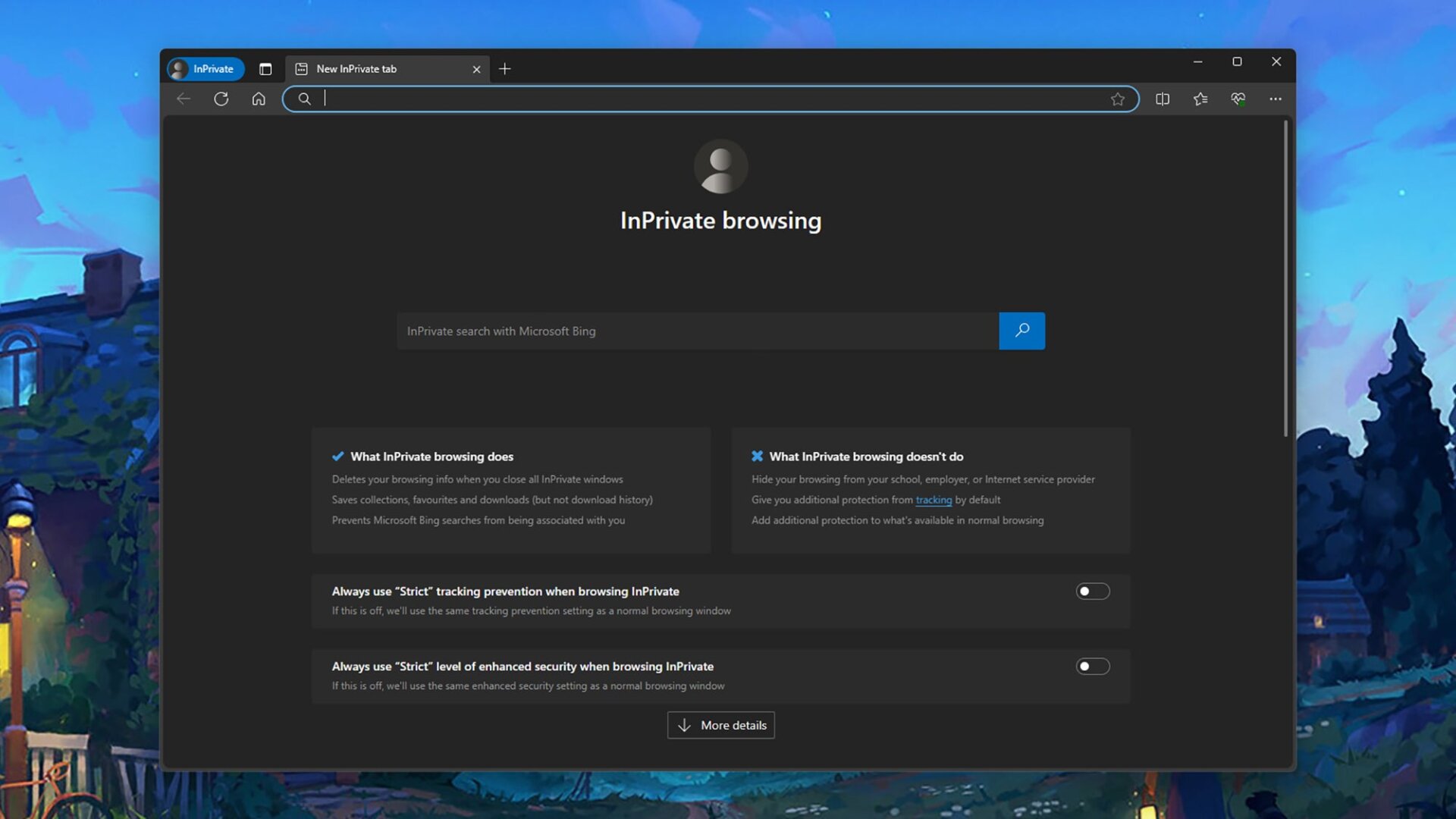Close the New InPrivate tab

coord(476,69)
